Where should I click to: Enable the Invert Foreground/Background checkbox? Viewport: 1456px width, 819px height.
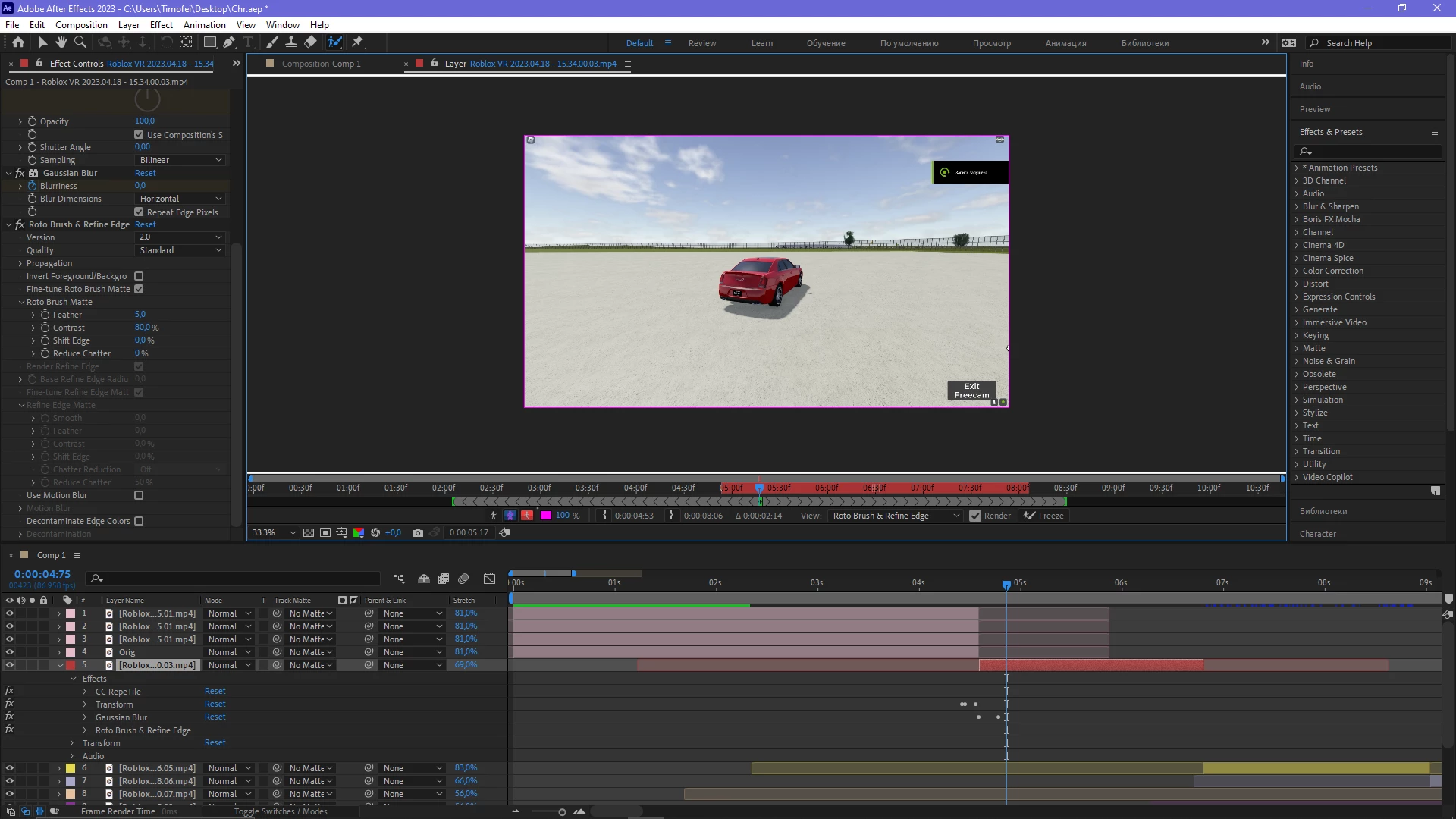coord(139,277)
